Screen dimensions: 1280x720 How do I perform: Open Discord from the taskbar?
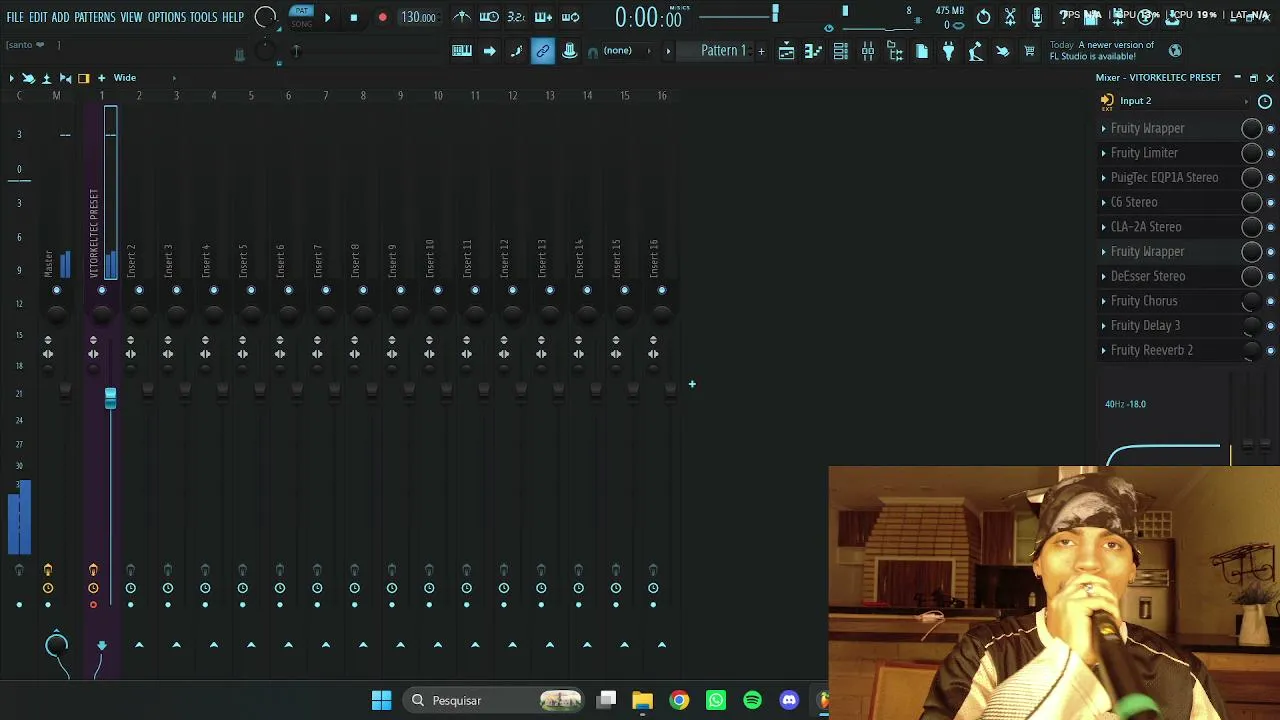click(789, 700)
